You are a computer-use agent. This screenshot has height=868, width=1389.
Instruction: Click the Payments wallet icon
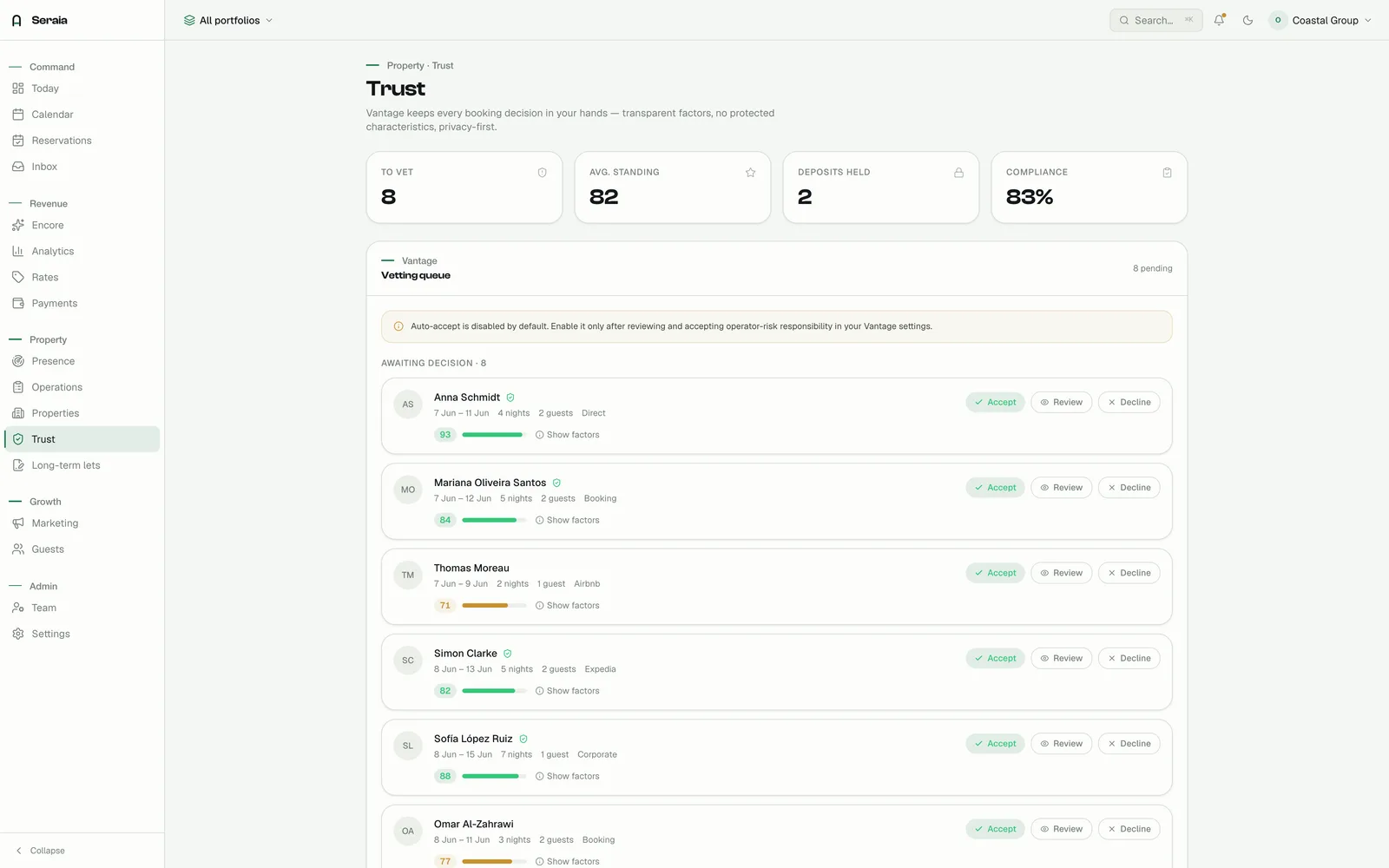pyautogui.click(x=18, y=303)
